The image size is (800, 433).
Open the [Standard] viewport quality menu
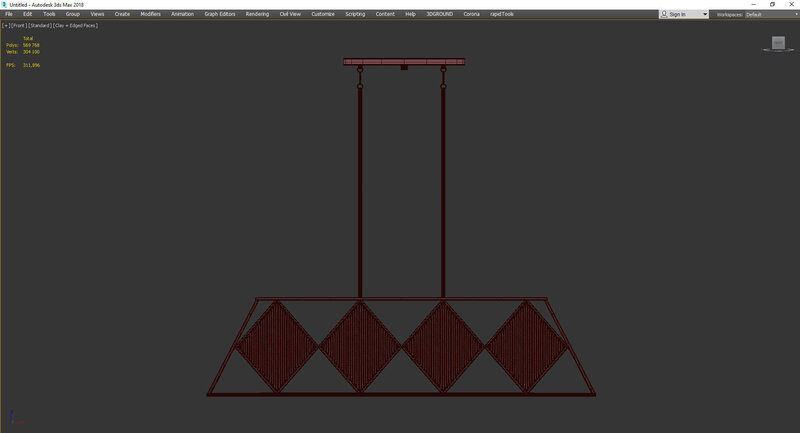click(x=40, y=25)
